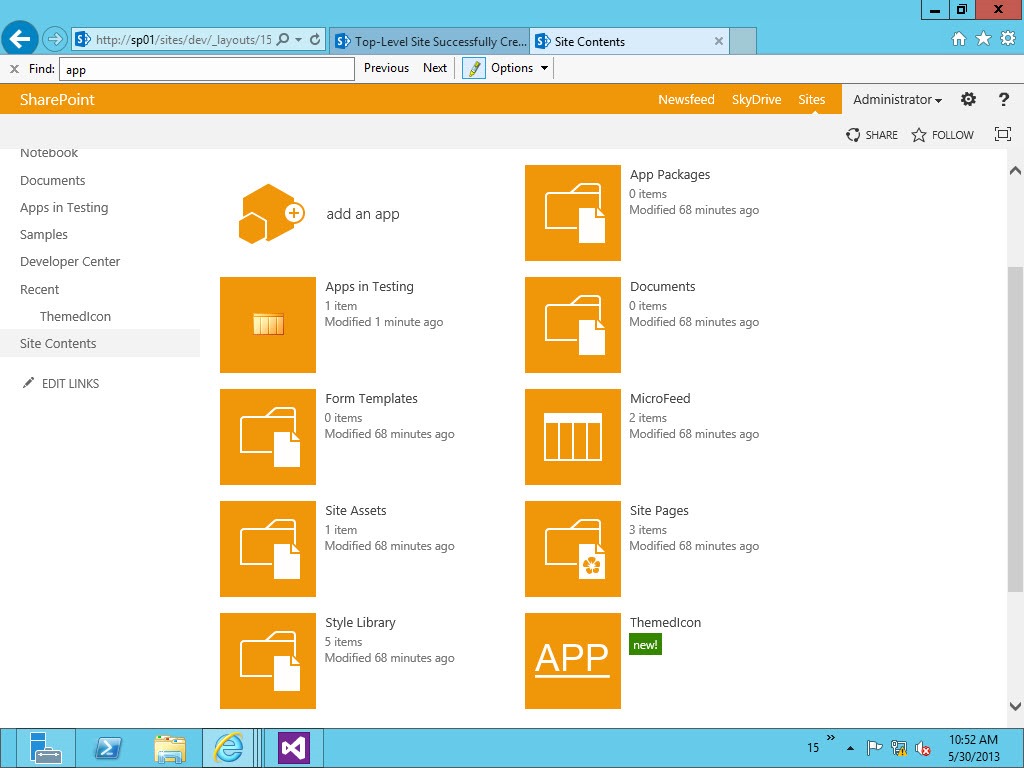Open Newsfeed from the top navigation
1024x768 pixels.
(686, 99)
